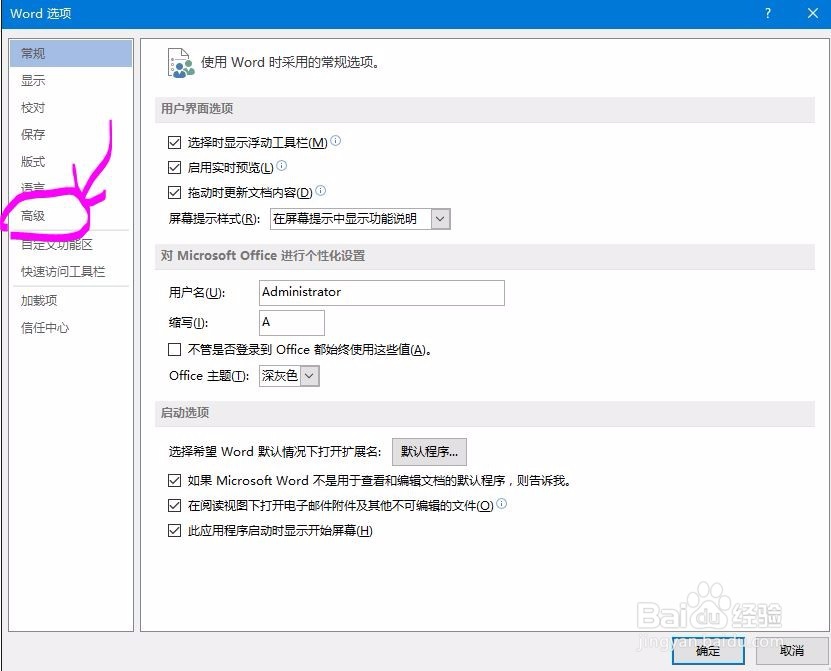The image size is (831, 671).
Task: Confirm with the 确定 button
Action: click(x=708, y=650)
